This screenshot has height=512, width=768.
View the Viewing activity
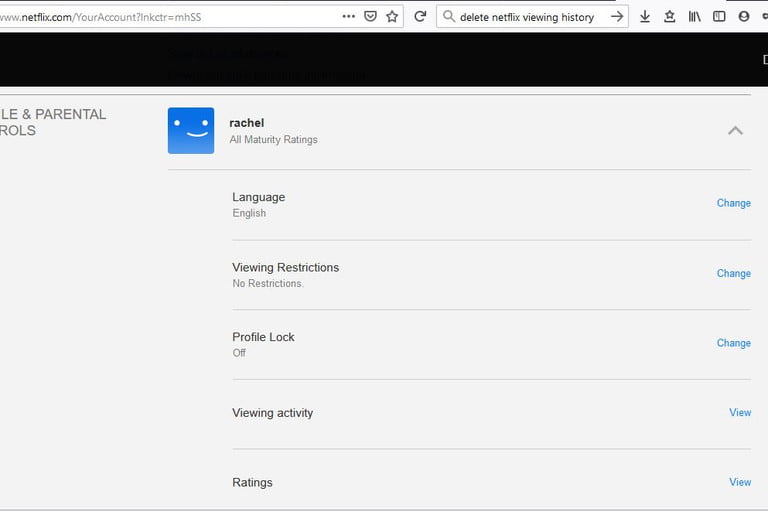click(x=740, y=413)
